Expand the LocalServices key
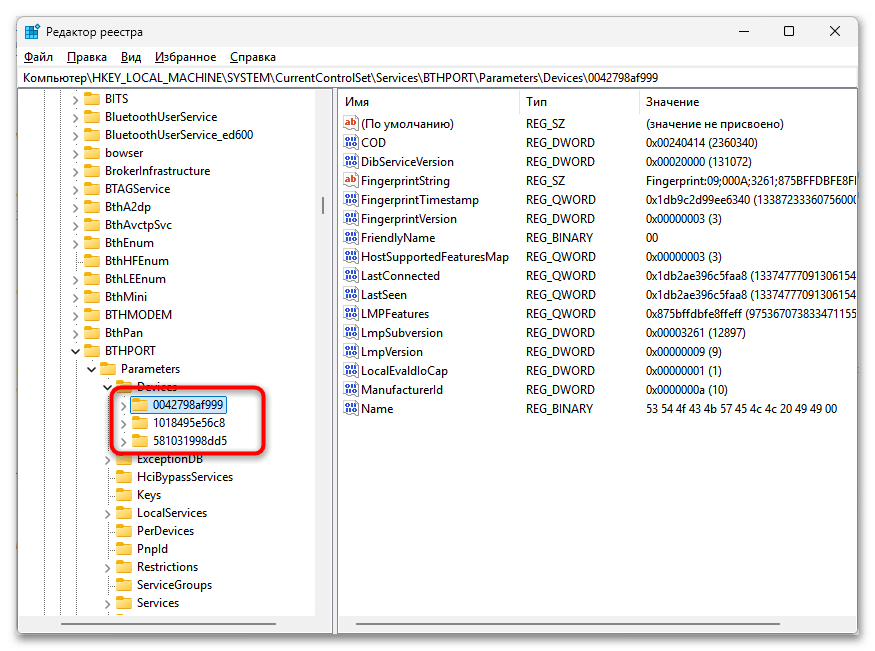875x651 pixels. [x=108, y=513]
